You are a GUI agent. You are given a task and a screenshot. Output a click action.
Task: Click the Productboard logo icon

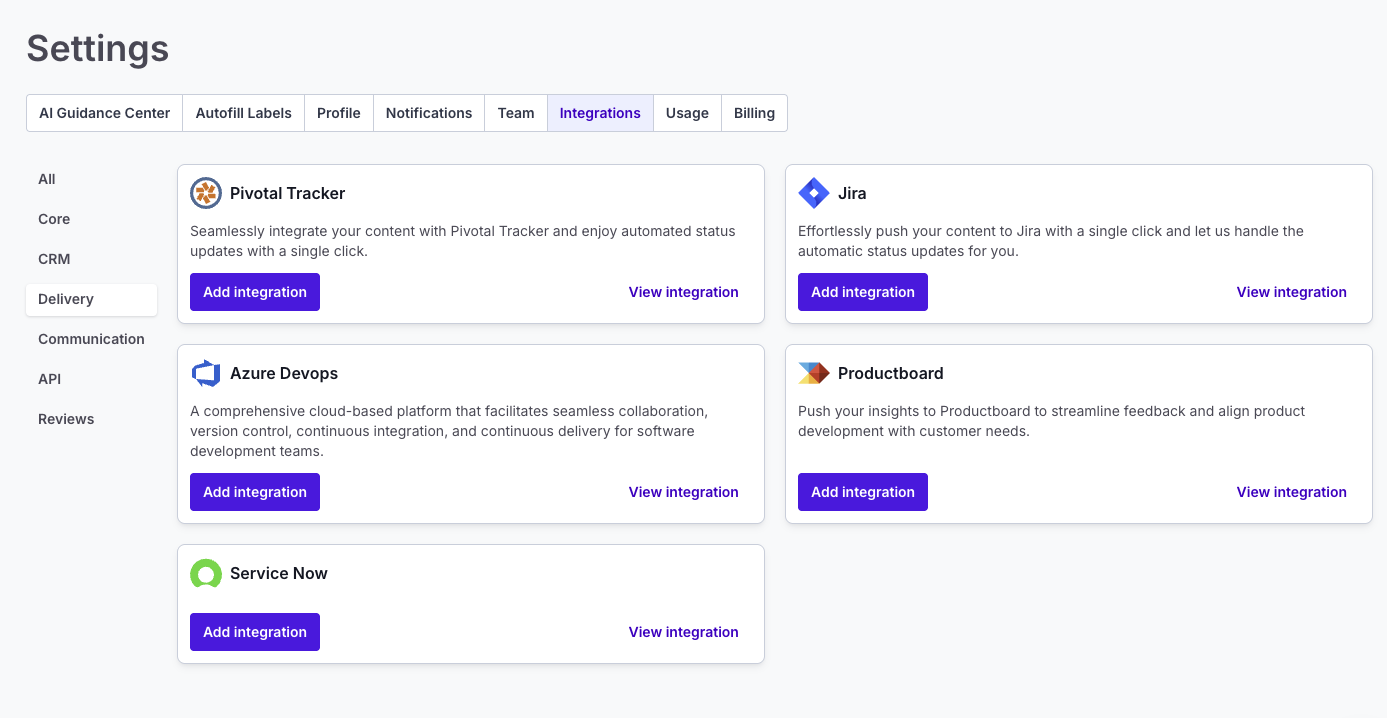tap(814, 373)
